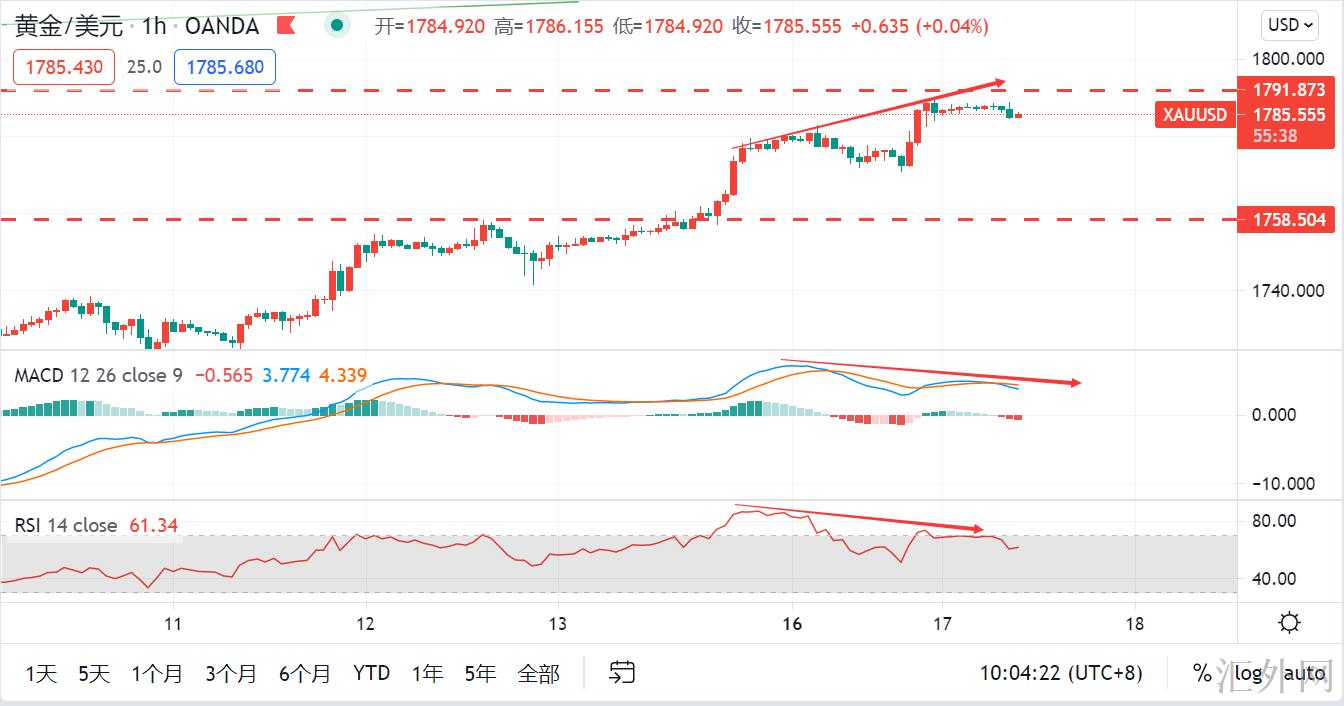Click the 1758.504 horizontal line price label

[x=1289, y=220]
